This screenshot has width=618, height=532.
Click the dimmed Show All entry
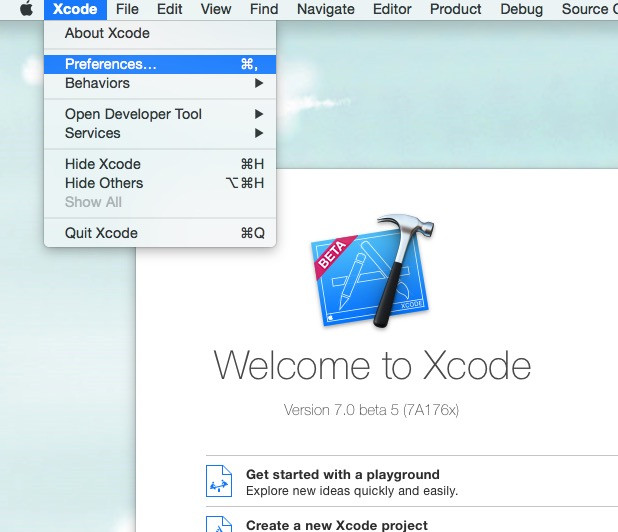click(x=160, y=202)
